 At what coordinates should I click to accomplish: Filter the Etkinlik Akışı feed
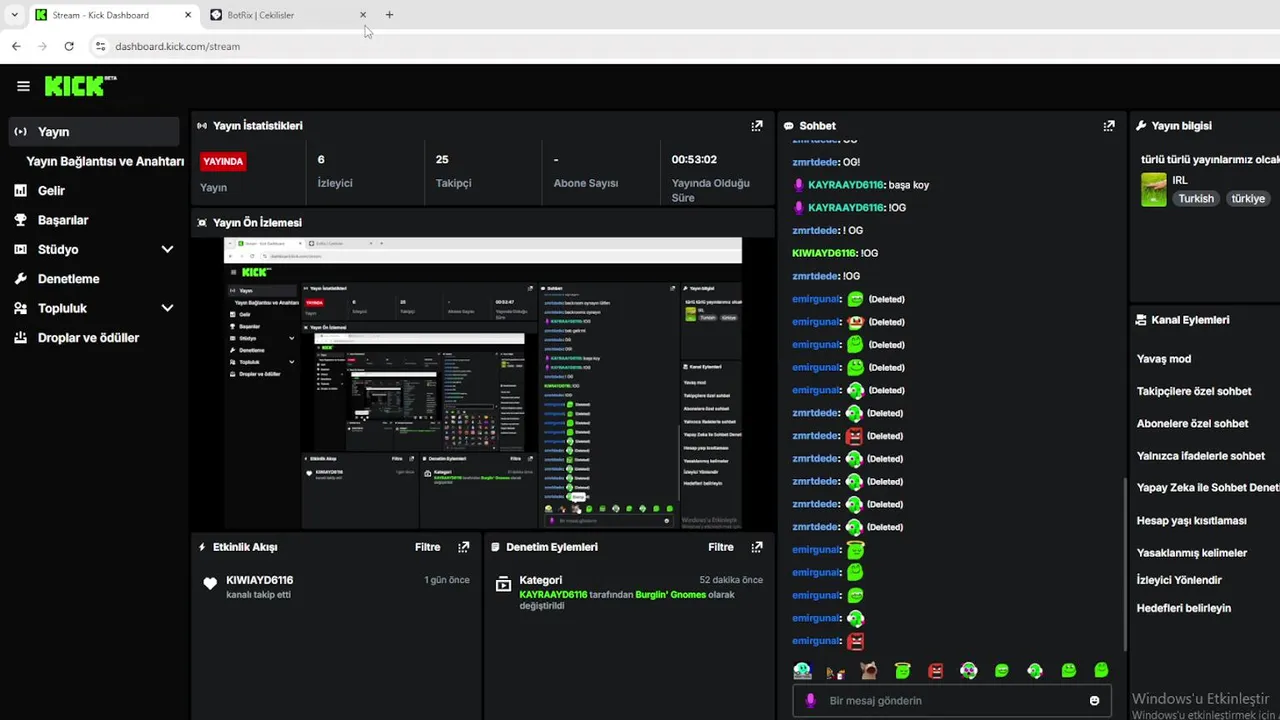(427, 547)
